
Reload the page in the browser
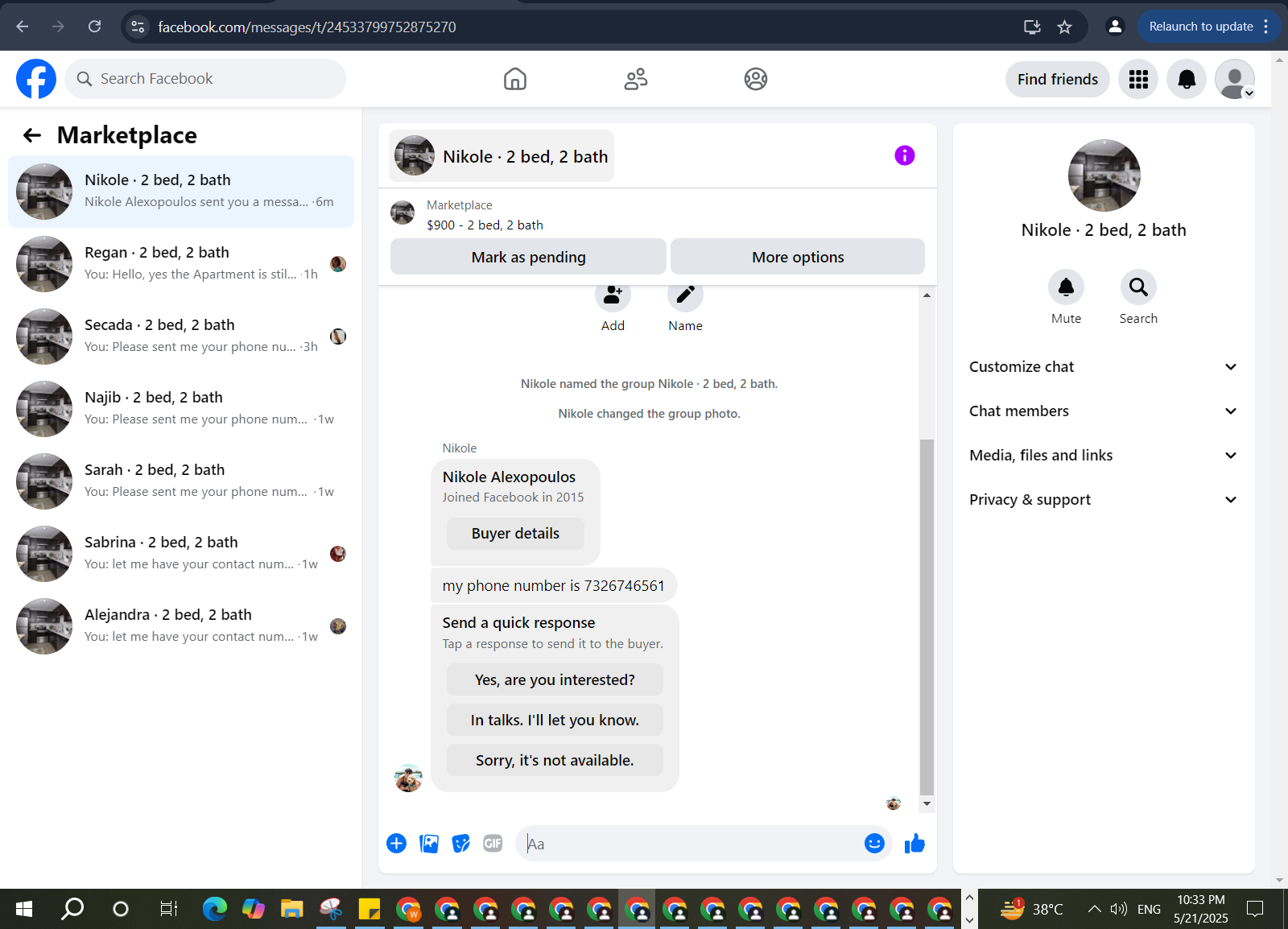point(94,27)
